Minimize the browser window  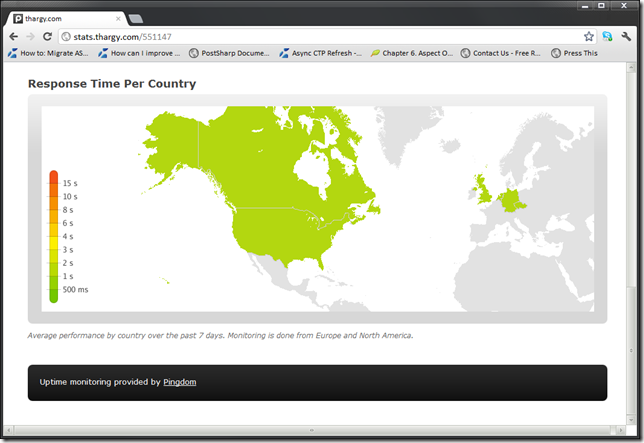click(x=585, y=6)
